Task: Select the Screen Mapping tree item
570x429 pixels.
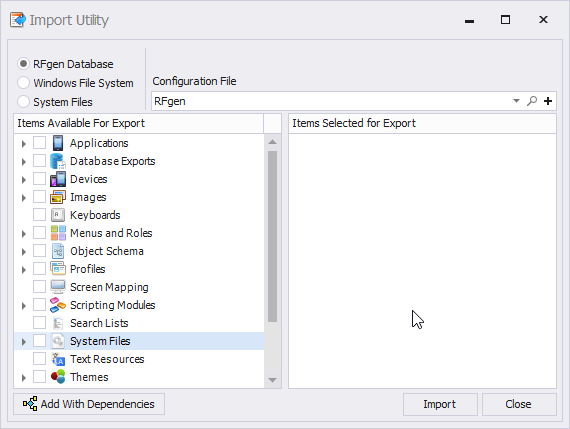Action: pos(109,287)
